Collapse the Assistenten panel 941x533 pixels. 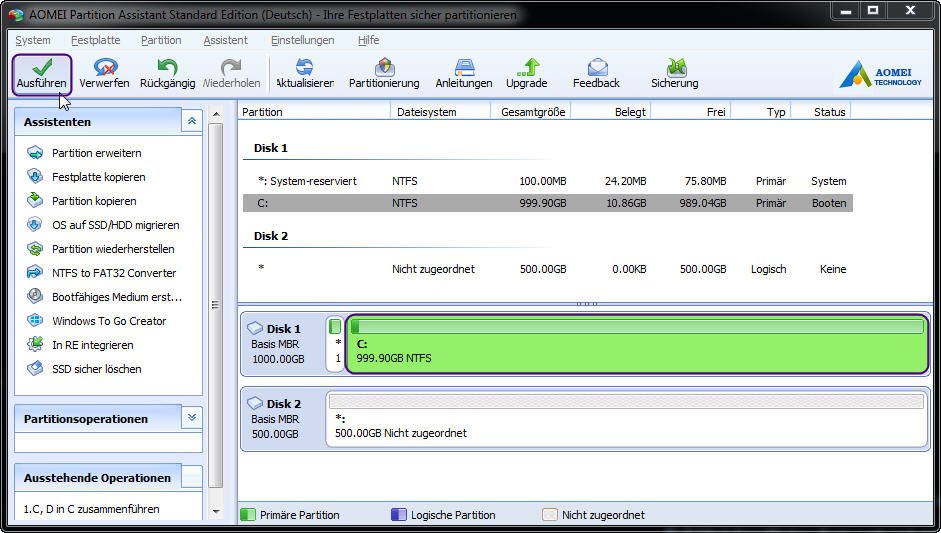[191, 121]
